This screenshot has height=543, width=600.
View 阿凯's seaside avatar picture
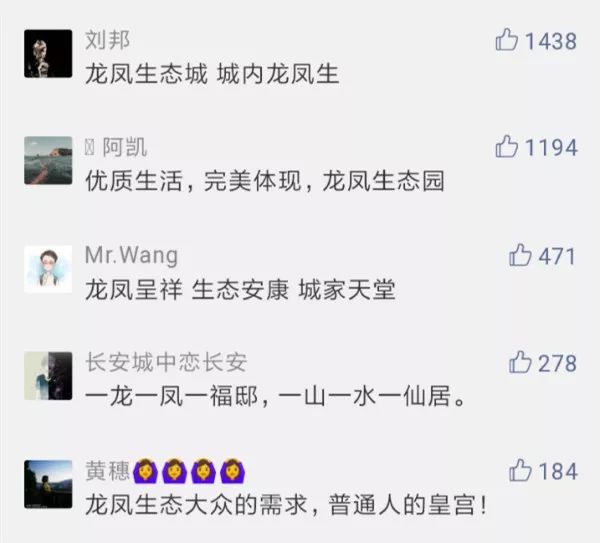pyautogui.click(x=48, y=160)
